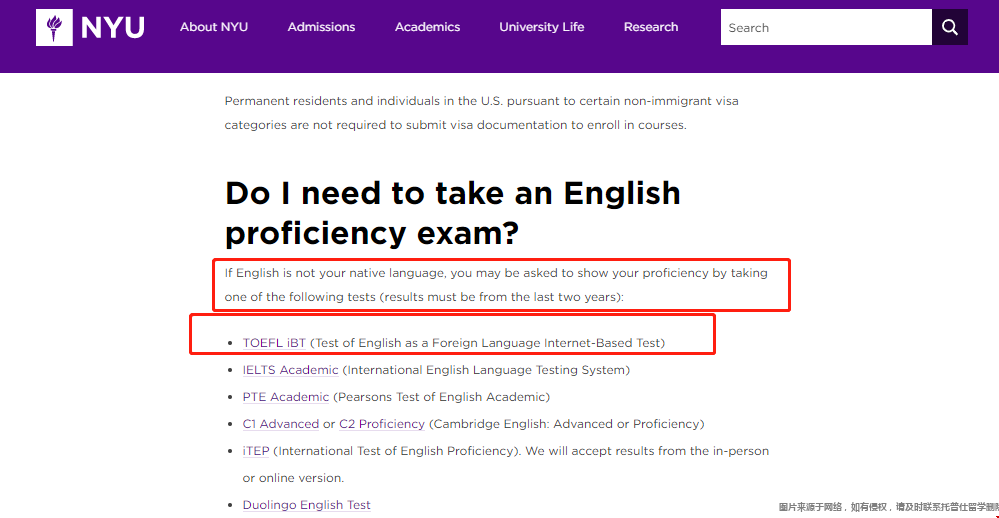Open the iTEP link
This screenshot has height=518, width=999.
click(255, 451)
